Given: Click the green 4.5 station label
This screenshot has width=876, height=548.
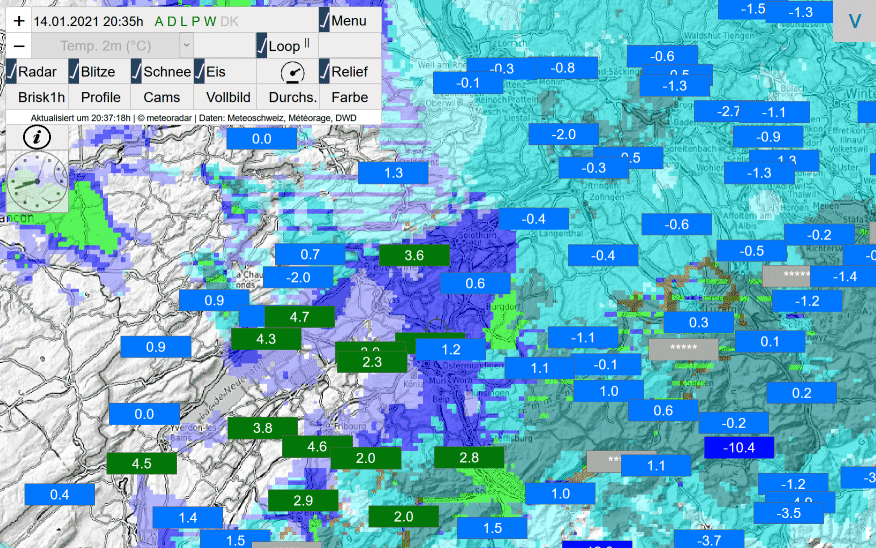Looking at the screenshot, I should (142, 464).
